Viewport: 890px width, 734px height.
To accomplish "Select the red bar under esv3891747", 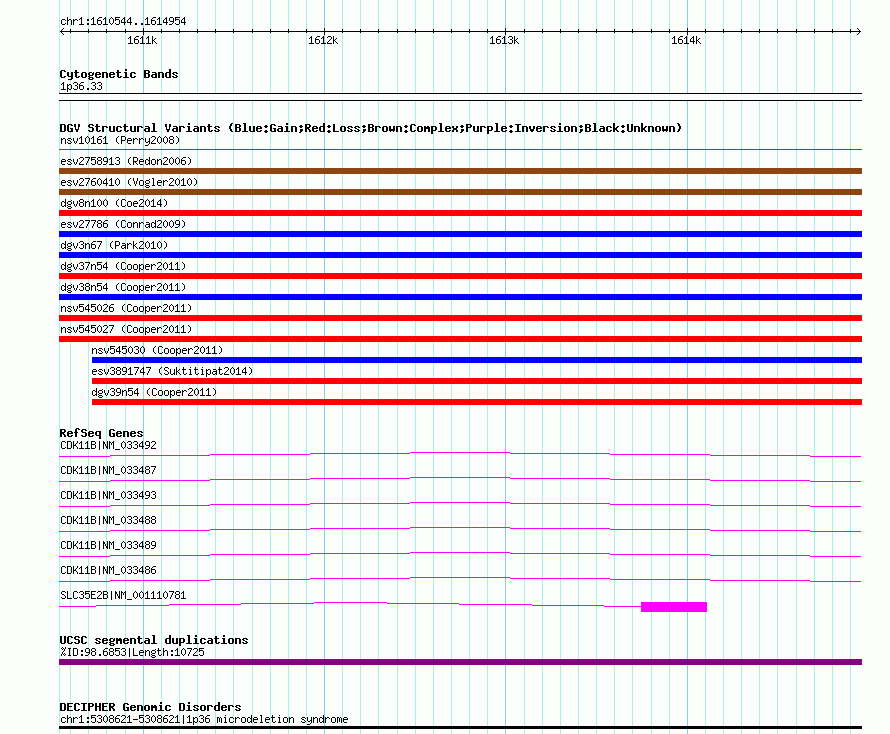I will pyautogui.click(x=477, y=381).
